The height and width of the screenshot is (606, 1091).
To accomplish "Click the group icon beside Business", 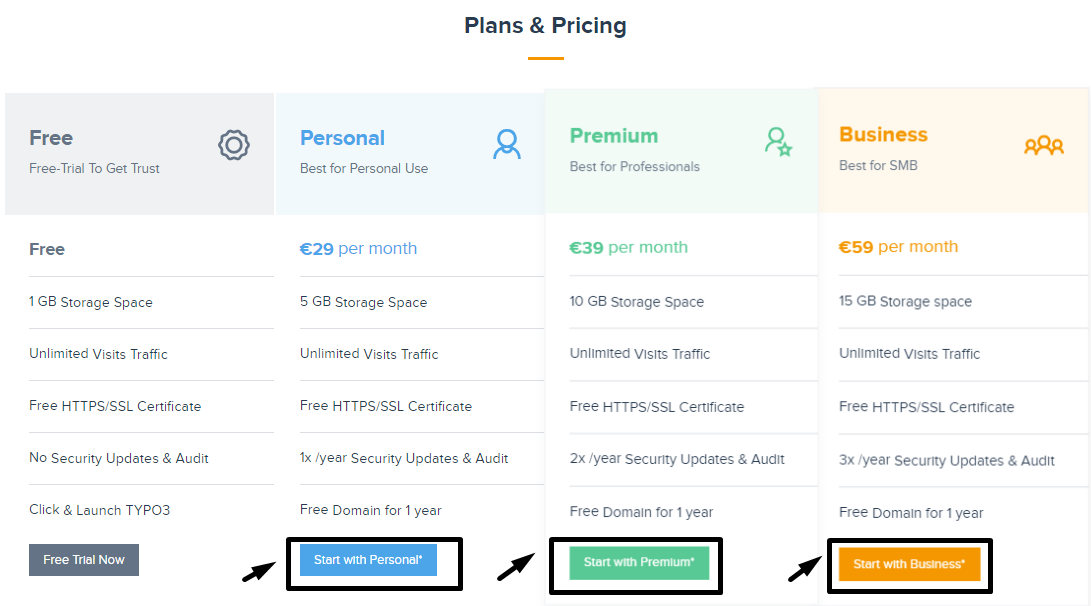I will click(x=1044, y=145).
